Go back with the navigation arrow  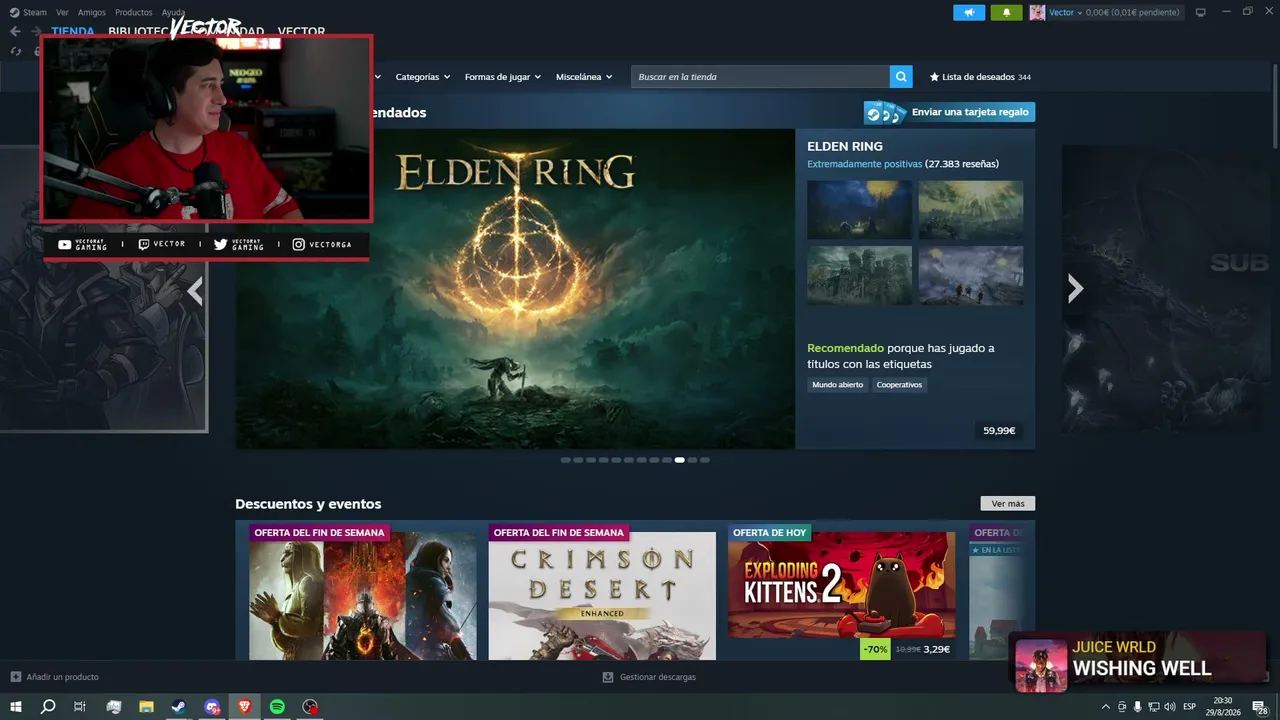click(x=15, y=31)
